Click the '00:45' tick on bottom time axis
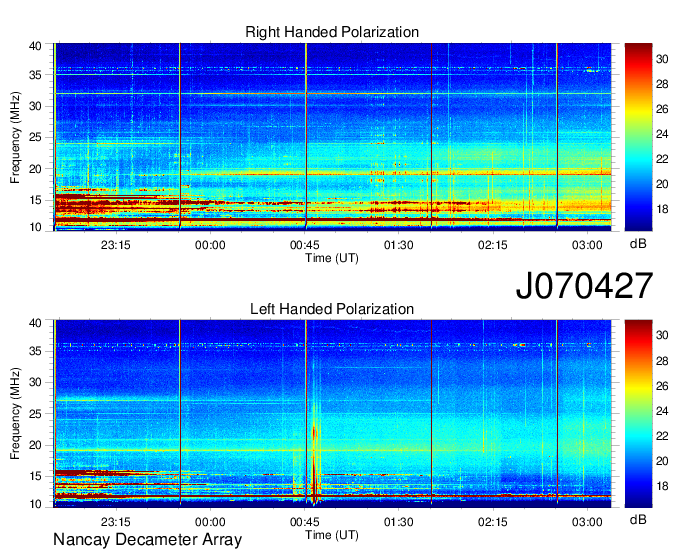The height and width of the screenshot is (552, 680). click(x=304, y=522)
